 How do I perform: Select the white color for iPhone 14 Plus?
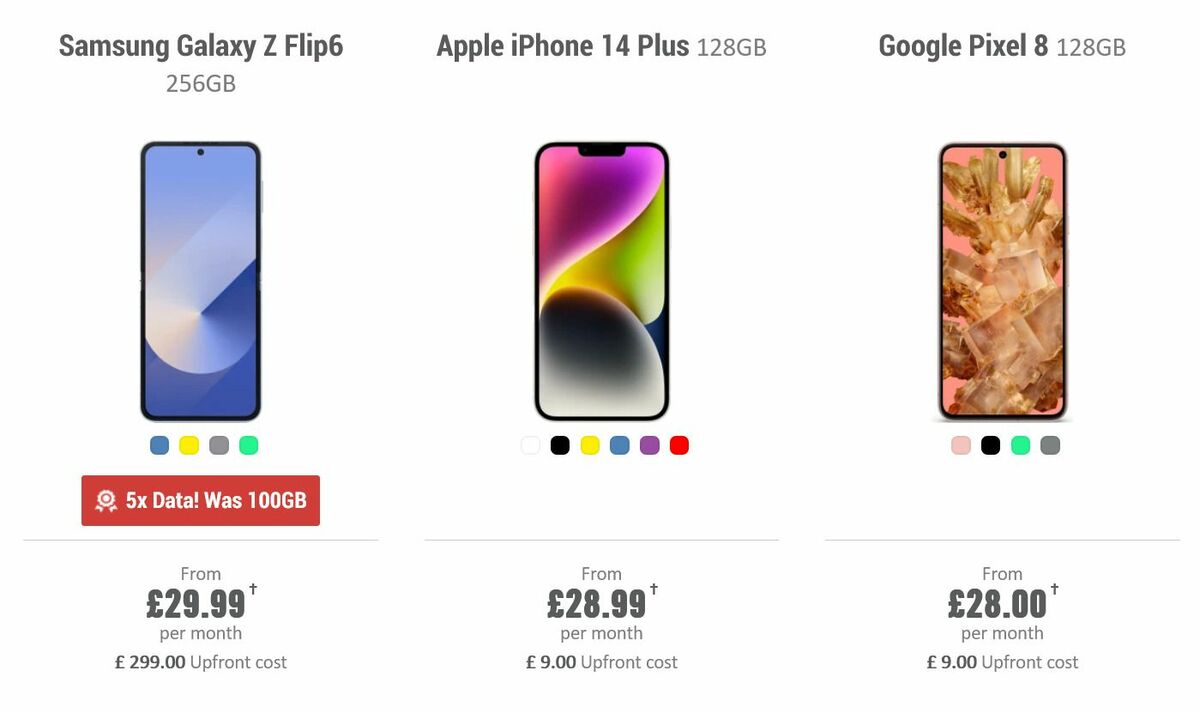528,446
